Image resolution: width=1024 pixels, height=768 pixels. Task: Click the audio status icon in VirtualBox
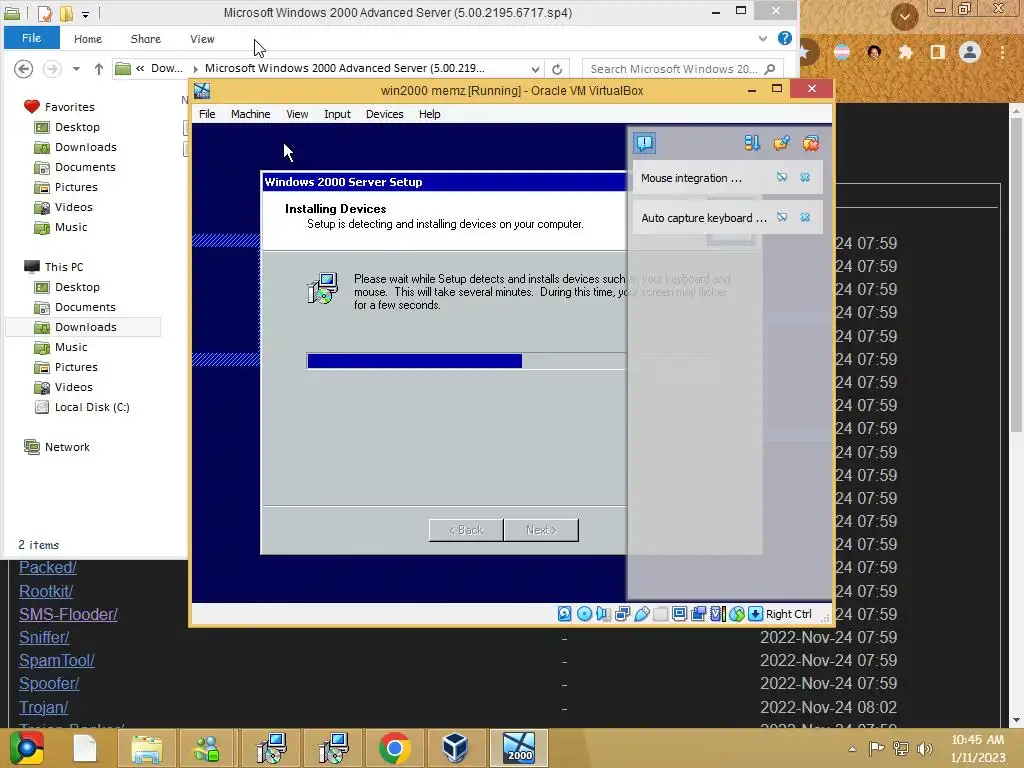click(x=603, y=614)
